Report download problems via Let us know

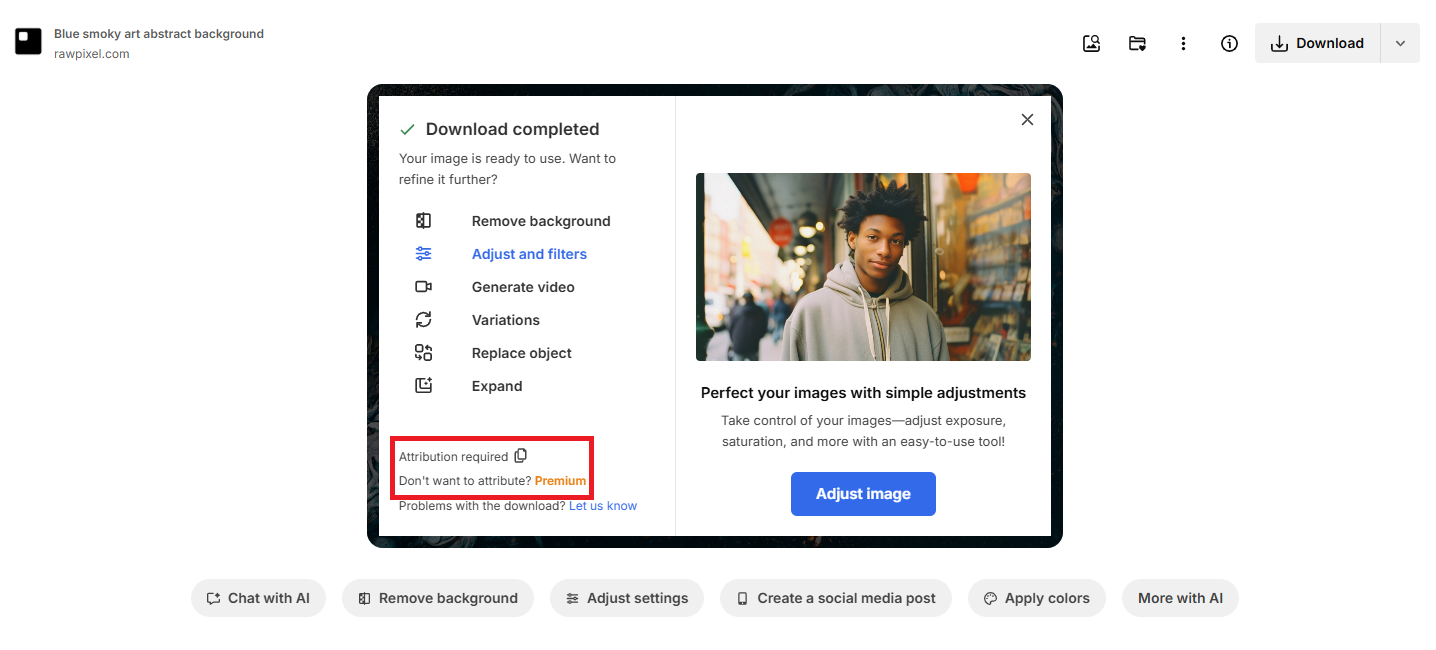[x=602, y=505]
